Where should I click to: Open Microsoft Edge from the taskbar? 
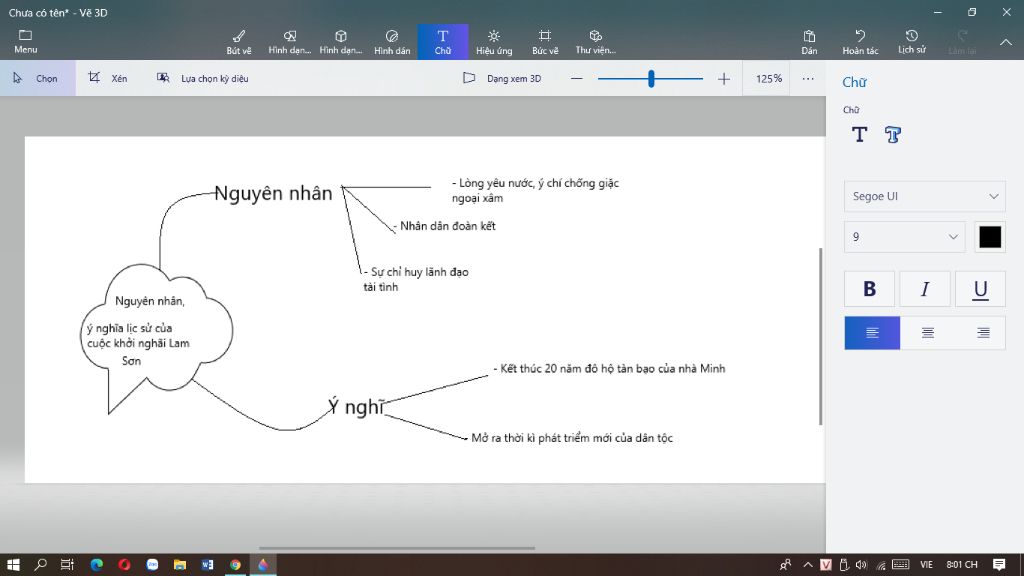[x=97, y=564]
